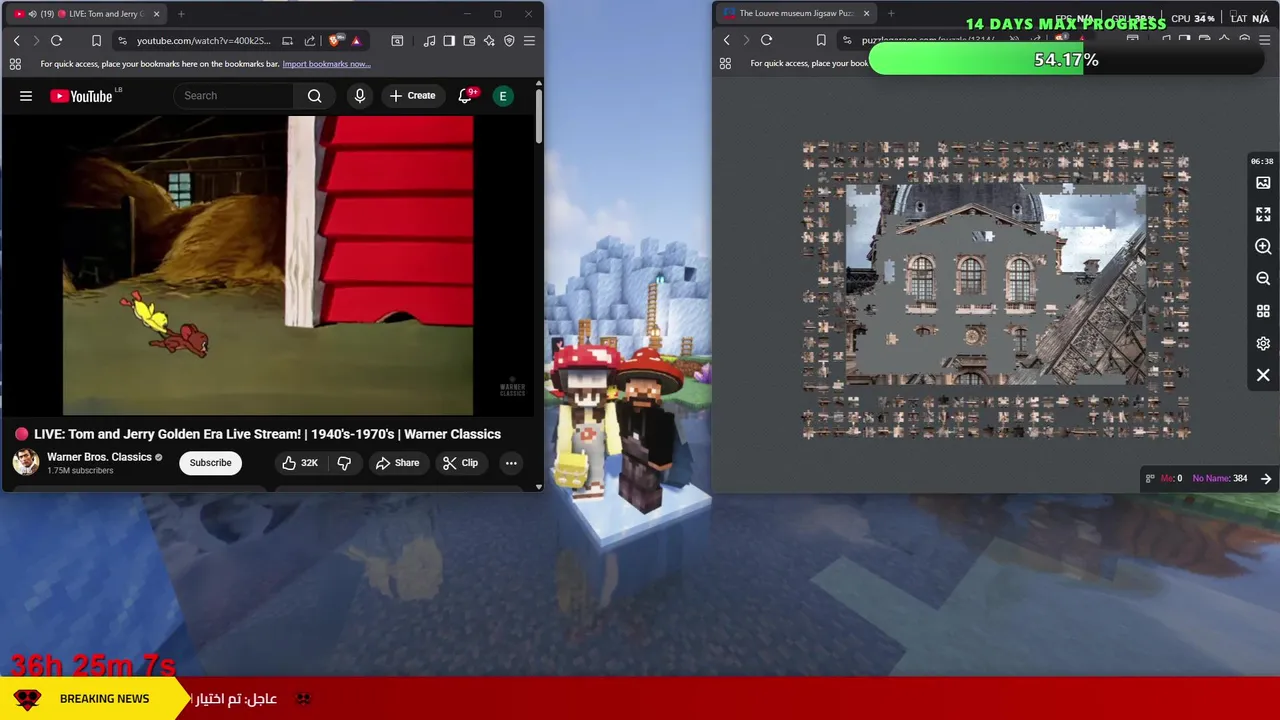Arrange puzzle pieces with the grid icon

click(x=1263, y=311)
